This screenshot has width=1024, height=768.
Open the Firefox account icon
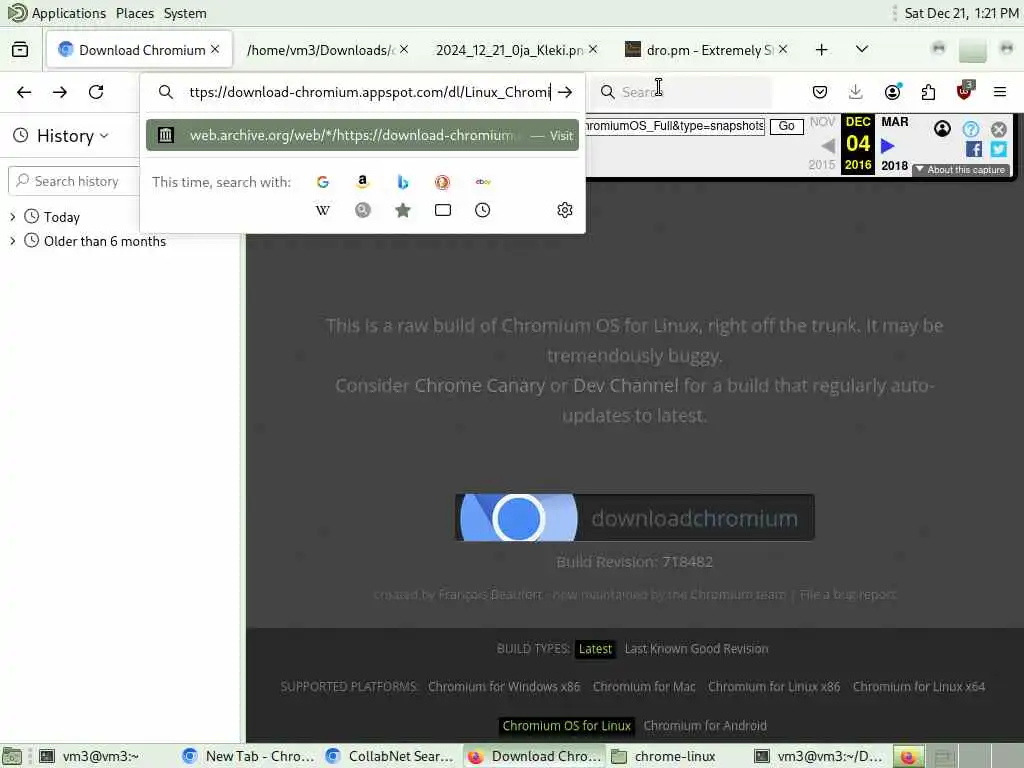[893, 92]
